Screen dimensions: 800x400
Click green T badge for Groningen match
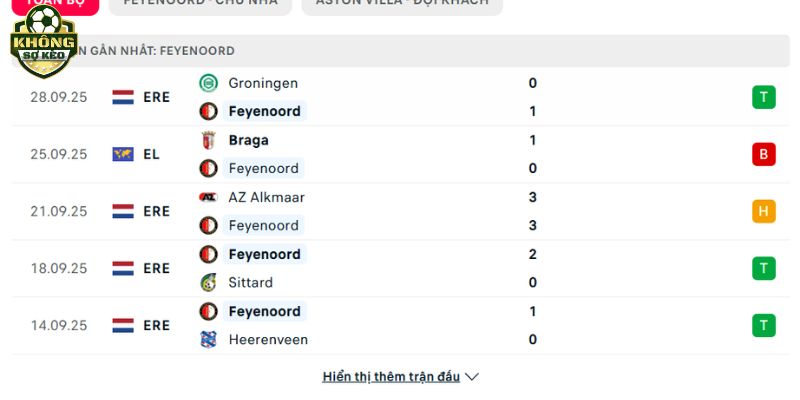tap(764, 97)
